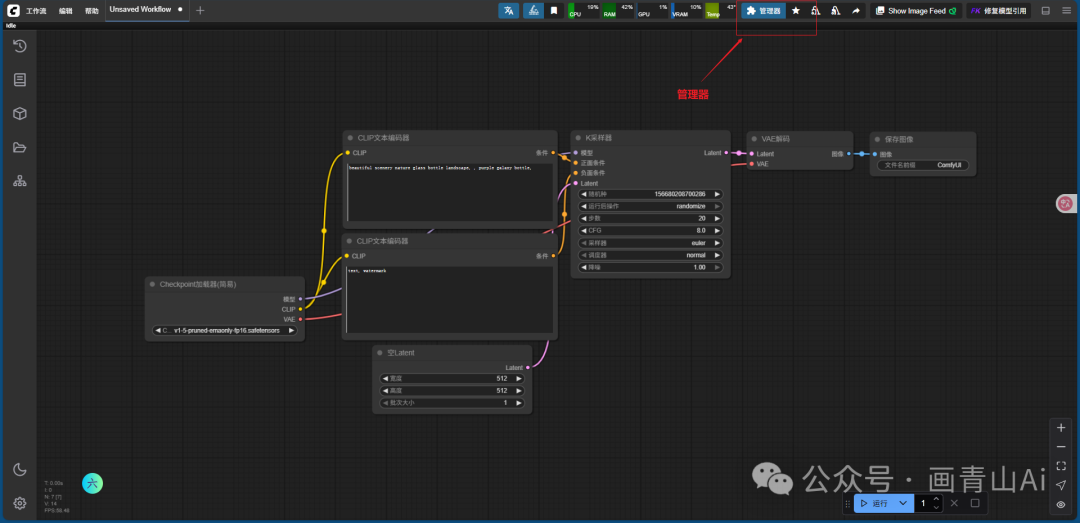
Task: Collapse the K采样器 node via its dot
Action: [578, 138]
